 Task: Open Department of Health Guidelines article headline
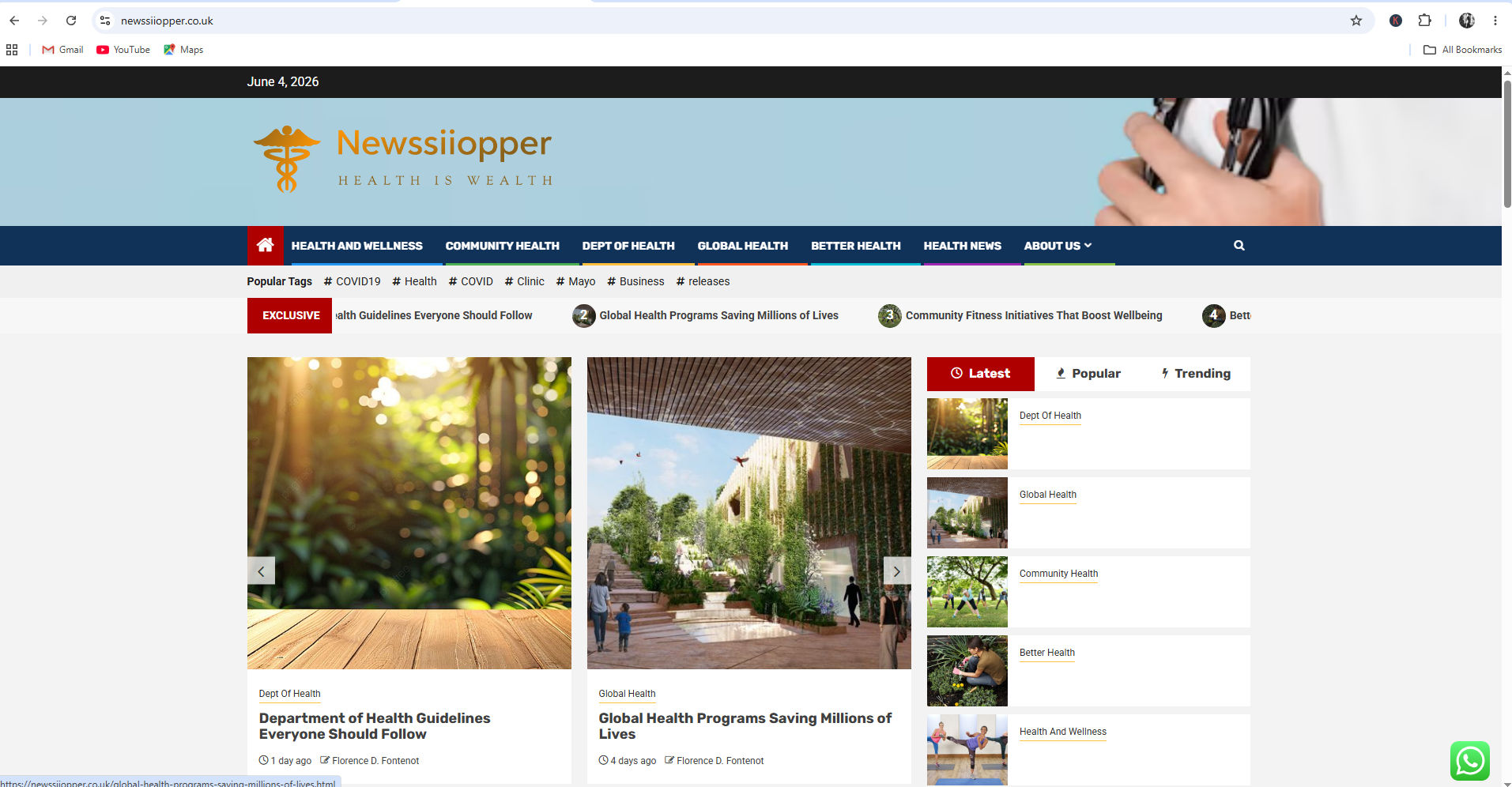(x=375, y=726)
